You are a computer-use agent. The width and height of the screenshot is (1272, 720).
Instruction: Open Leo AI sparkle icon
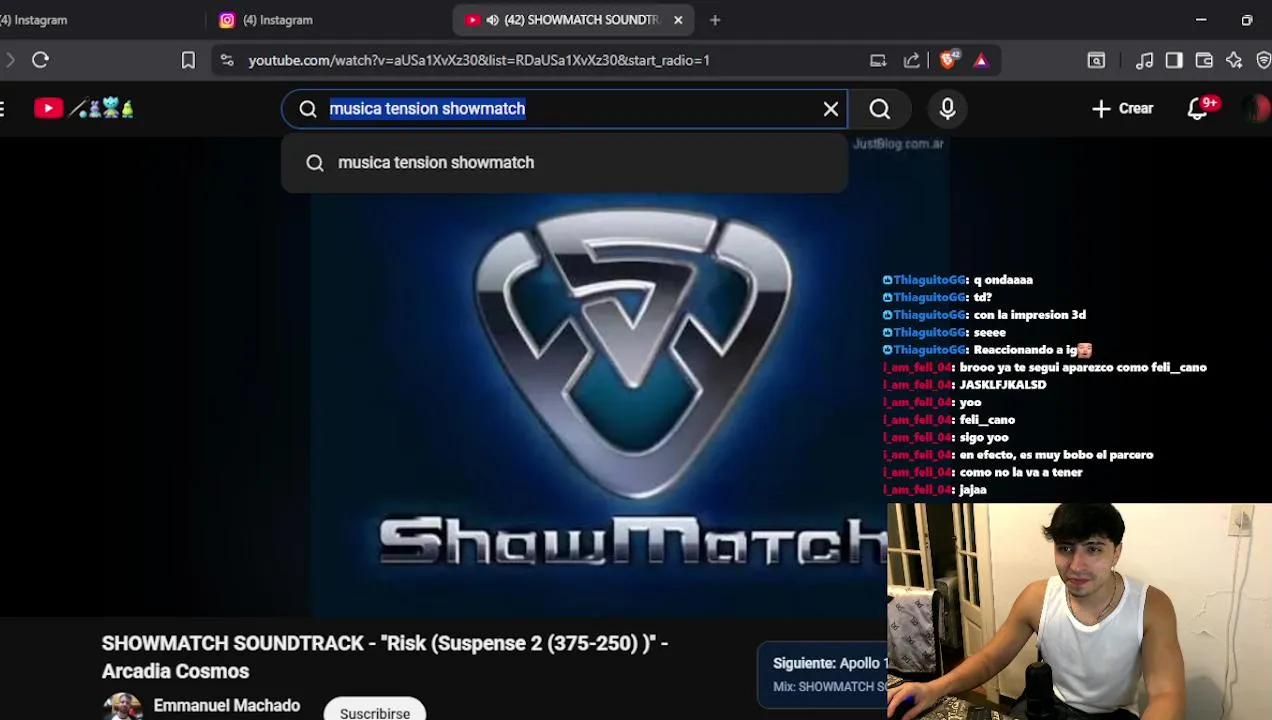(x=1234, y=60)
